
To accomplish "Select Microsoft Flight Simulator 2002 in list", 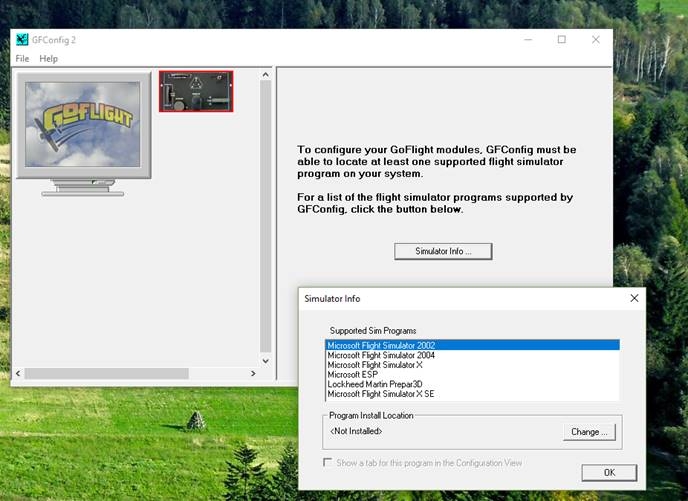I will 473,345.
